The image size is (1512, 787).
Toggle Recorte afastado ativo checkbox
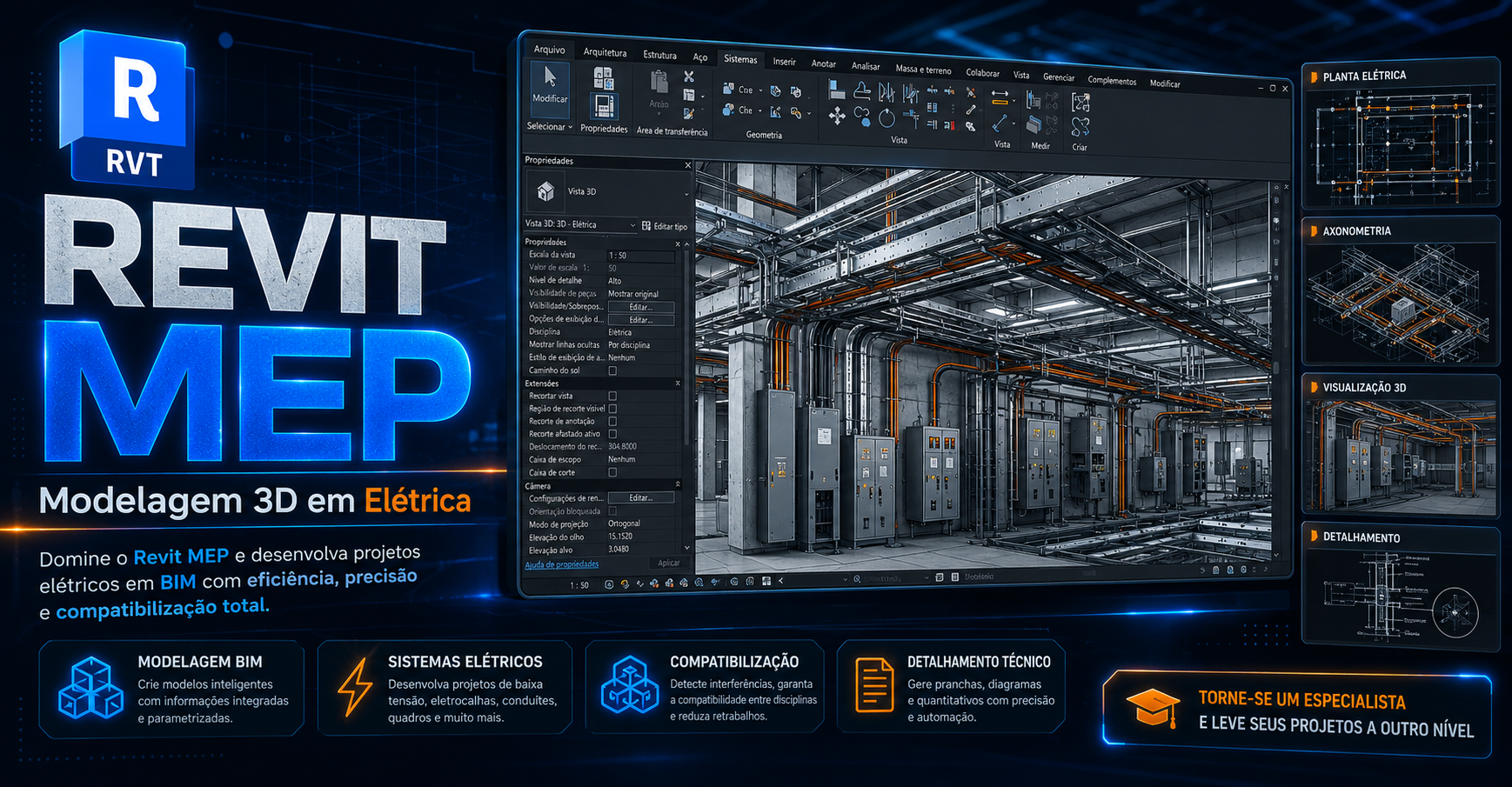pos(612,434)
